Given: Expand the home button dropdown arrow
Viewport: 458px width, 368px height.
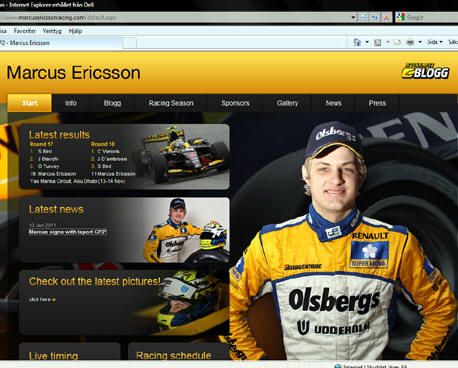Looking at the screenshot, I should point(367,42).
